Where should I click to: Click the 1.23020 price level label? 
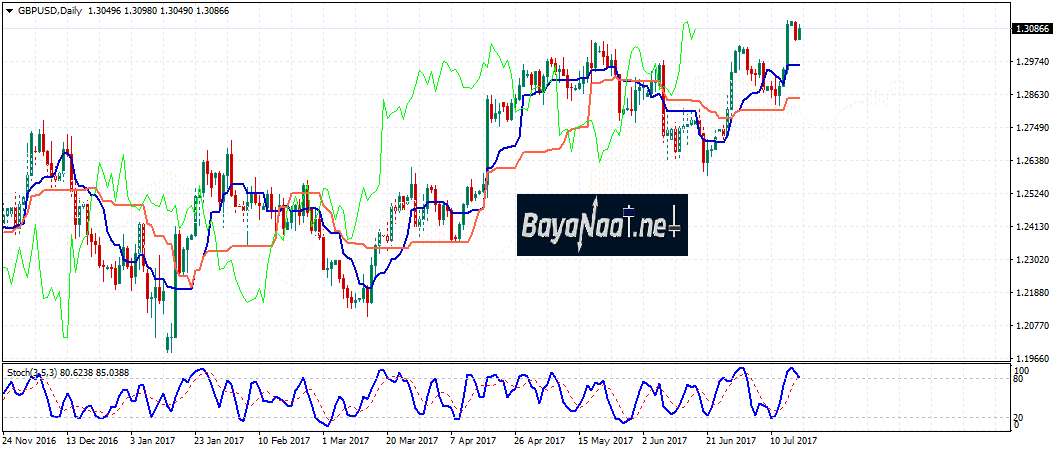point(1029,260)
